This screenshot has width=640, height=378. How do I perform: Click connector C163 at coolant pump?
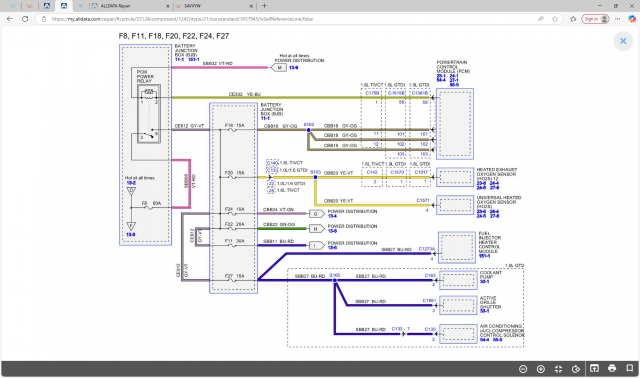click(430, 276)
